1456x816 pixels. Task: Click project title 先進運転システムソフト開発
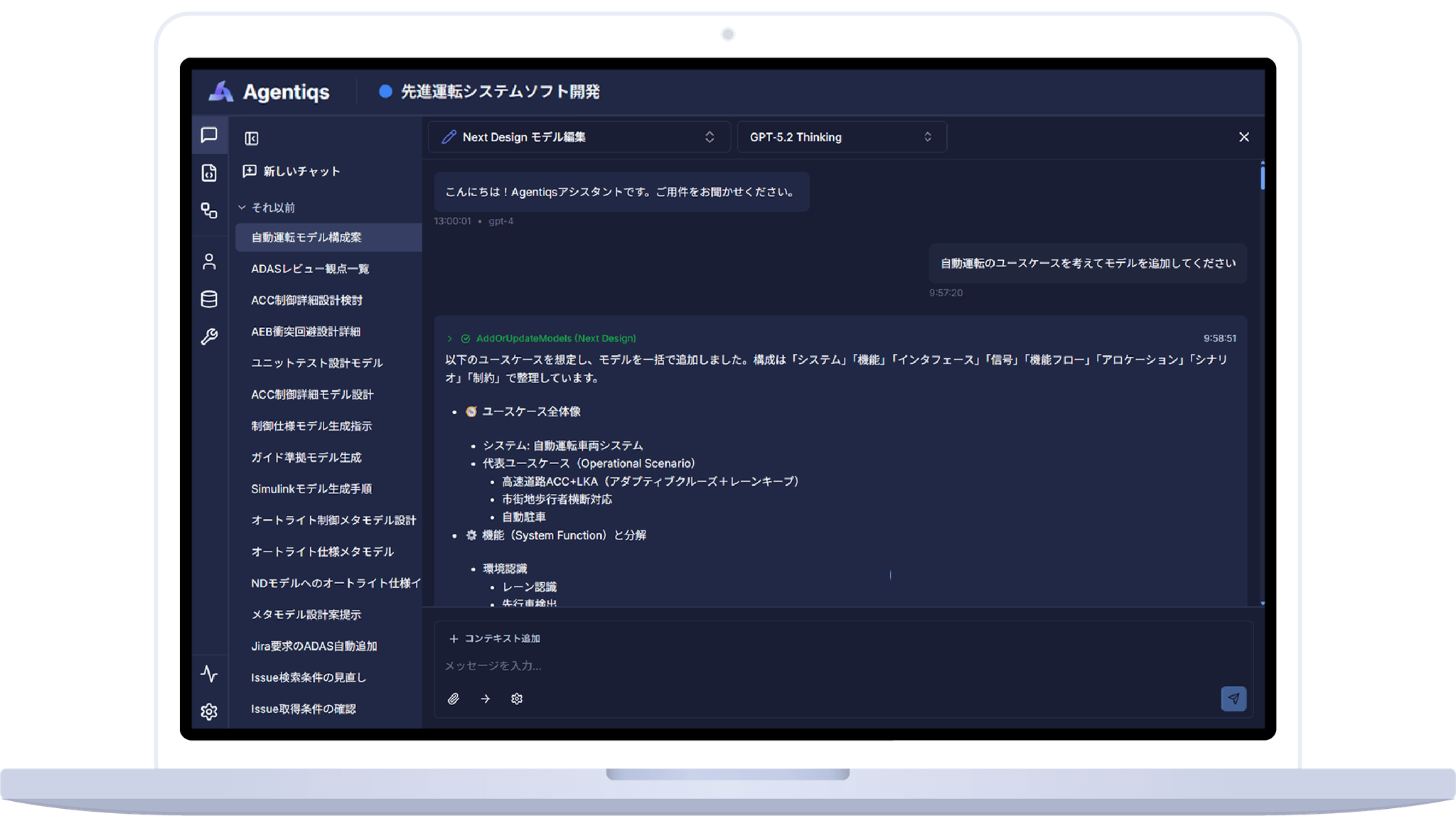click(500, 92)
